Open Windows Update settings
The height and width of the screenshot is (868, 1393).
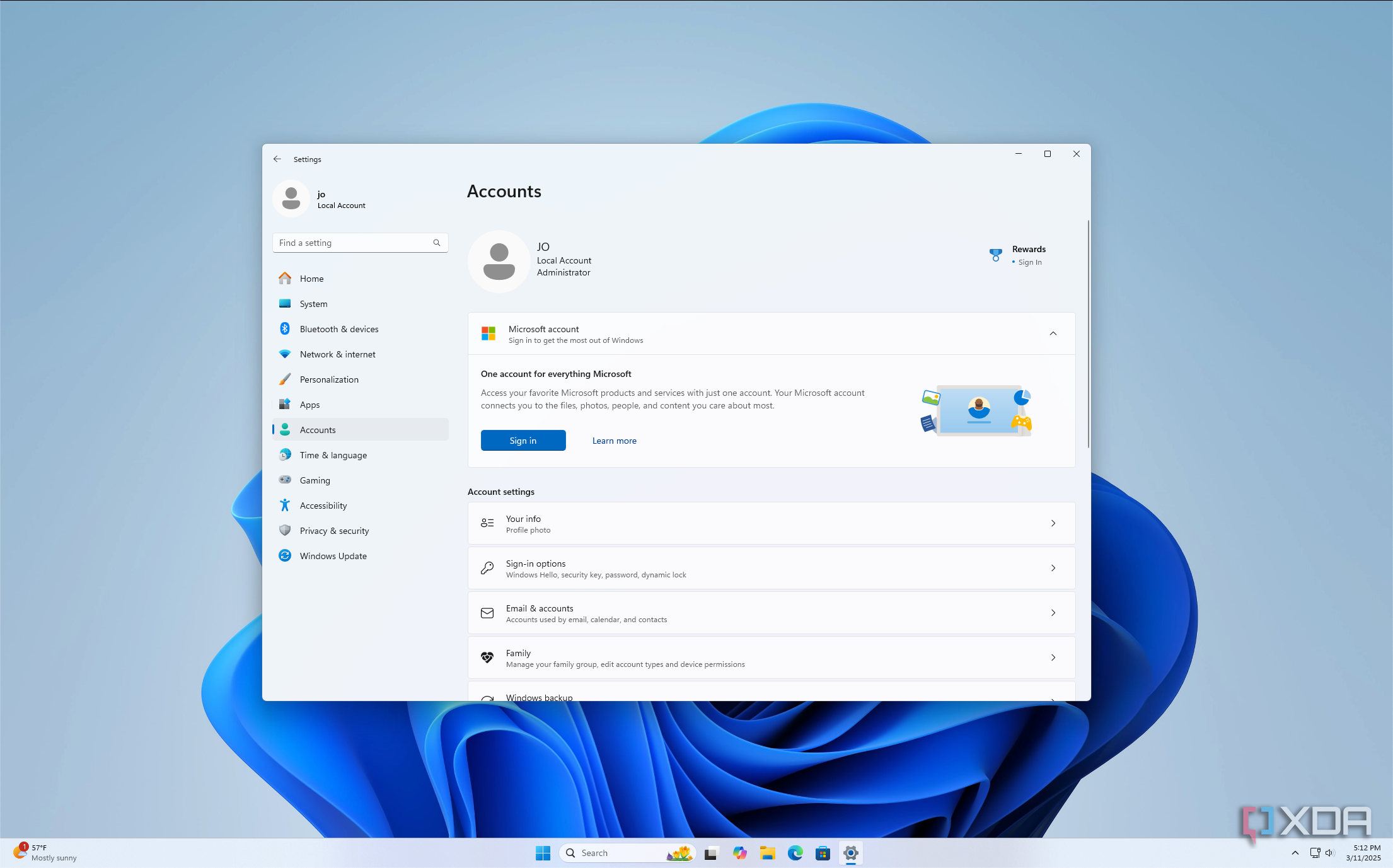tap(360, 556)
